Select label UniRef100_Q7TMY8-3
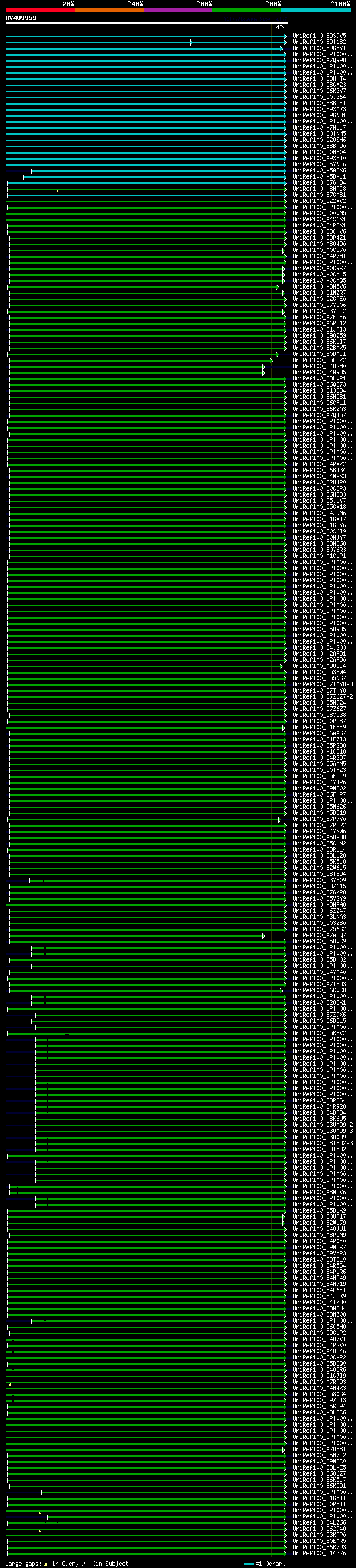 323,684
